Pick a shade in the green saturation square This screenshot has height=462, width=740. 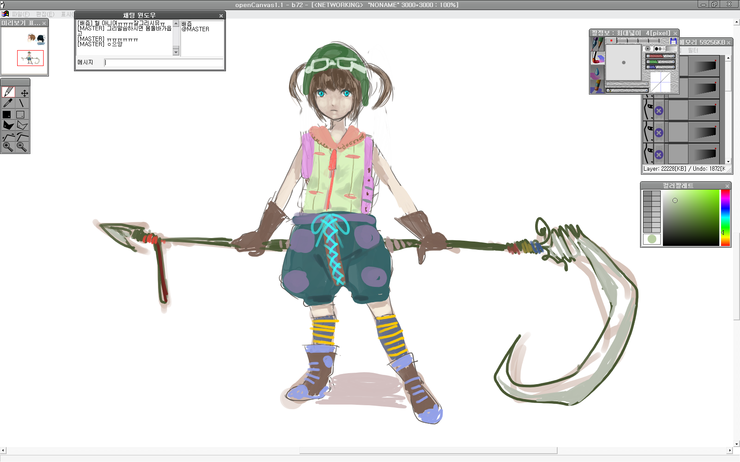pyautogui.click(x=691, y=218)
